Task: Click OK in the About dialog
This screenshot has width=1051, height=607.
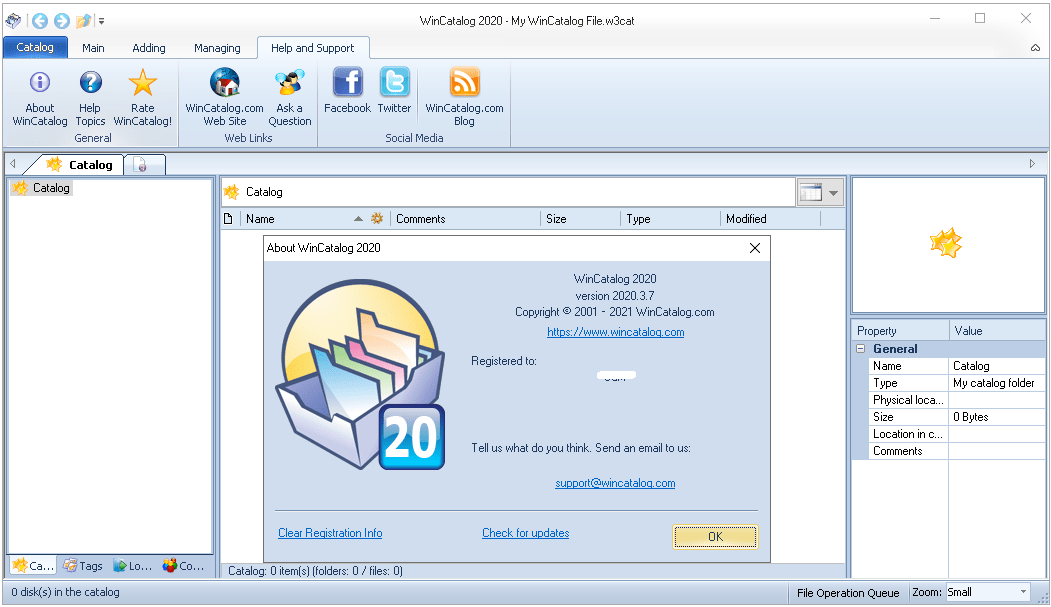Action: tap(715, 537)
